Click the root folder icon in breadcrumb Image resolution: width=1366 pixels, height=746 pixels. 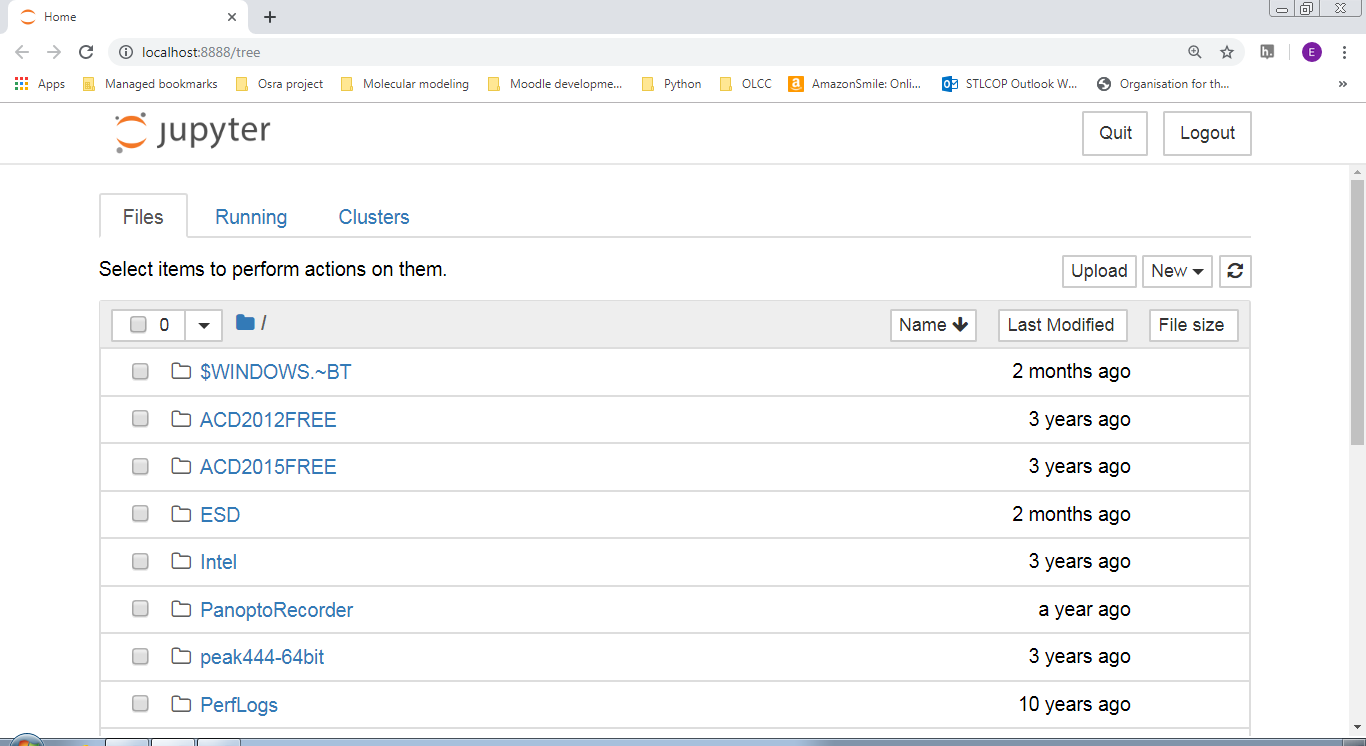coord(245,322)
